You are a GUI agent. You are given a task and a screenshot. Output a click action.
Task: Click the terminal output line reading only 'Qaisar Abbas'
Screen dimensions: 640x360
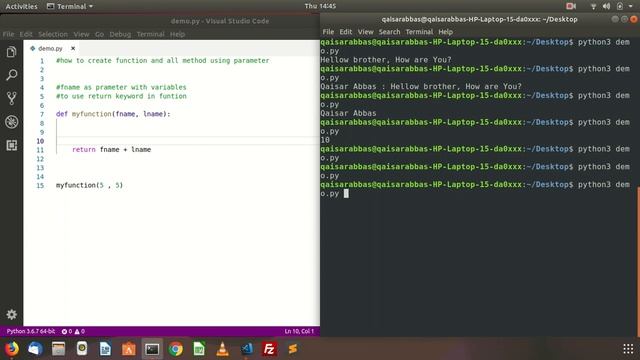348,113
